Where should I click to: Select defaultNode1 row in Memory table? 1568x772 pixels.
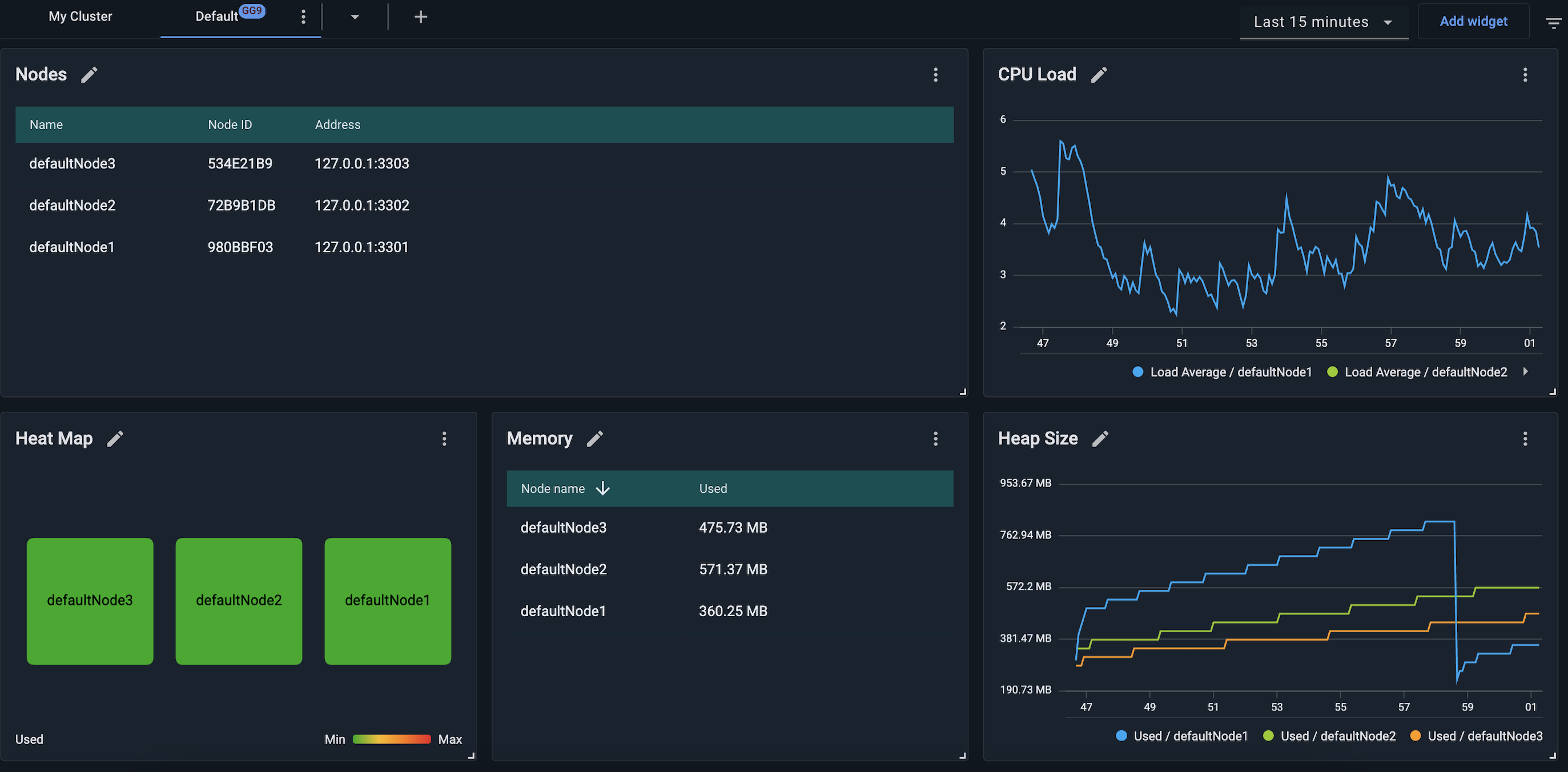(730, 610)
